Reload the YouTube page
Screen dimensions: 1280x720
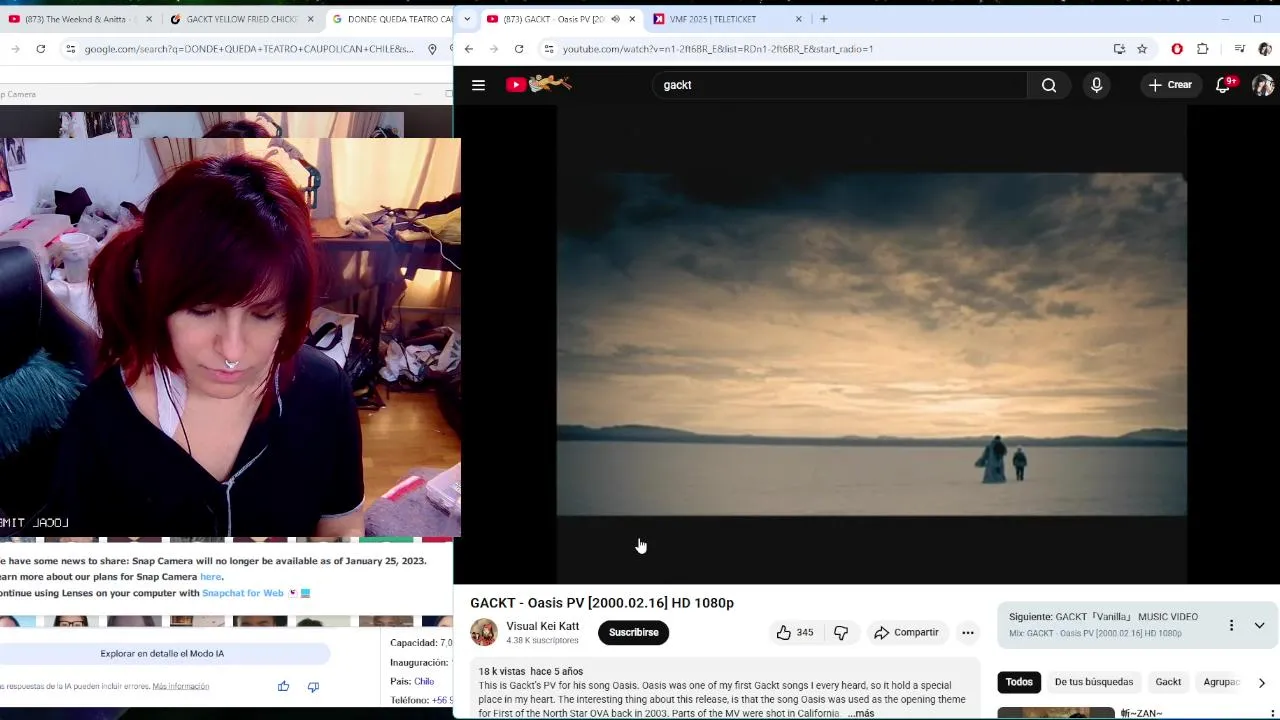[x=518, y=48]
